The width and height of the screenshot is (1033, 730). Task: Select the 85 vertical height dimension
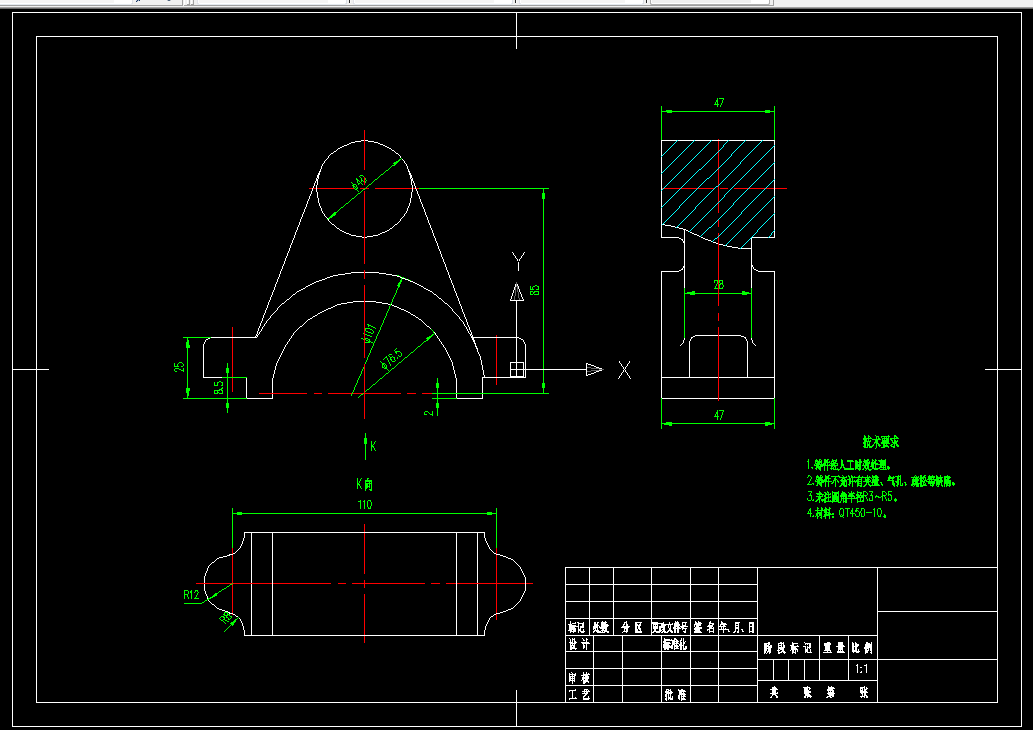coord(535,289)
